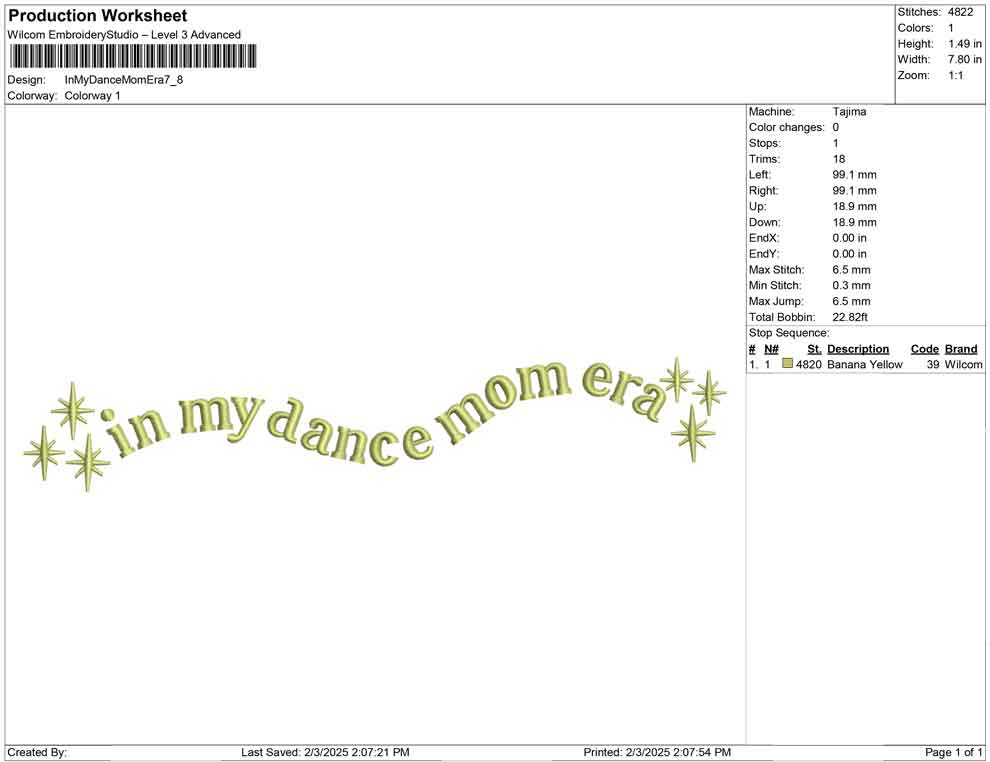The width and height of the screenshot is (990, 762).
Task: Open the Colorway 1 selector
Action: point(92,95)
